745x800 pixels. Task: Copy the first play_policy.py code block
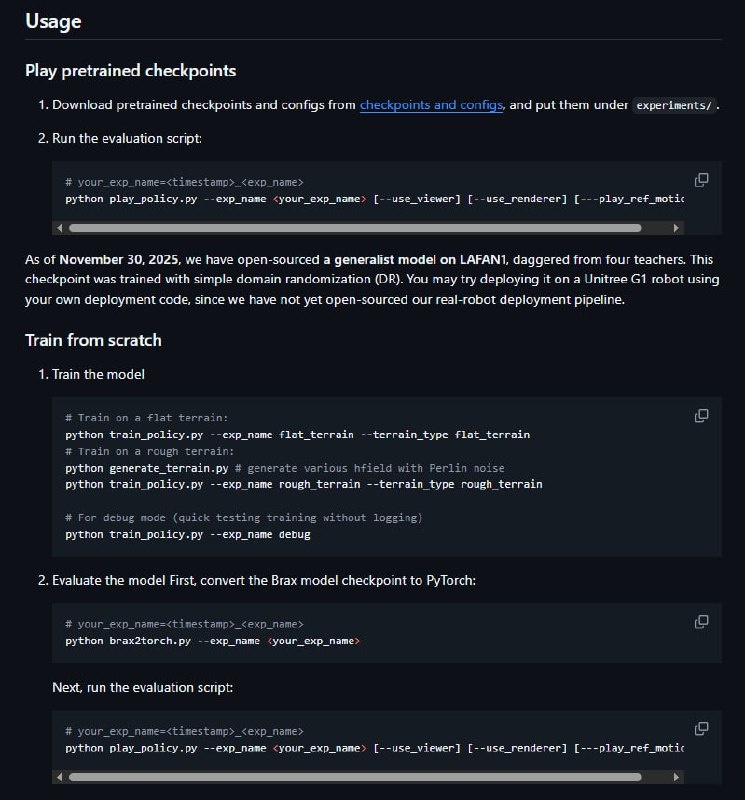coord(702,180)
